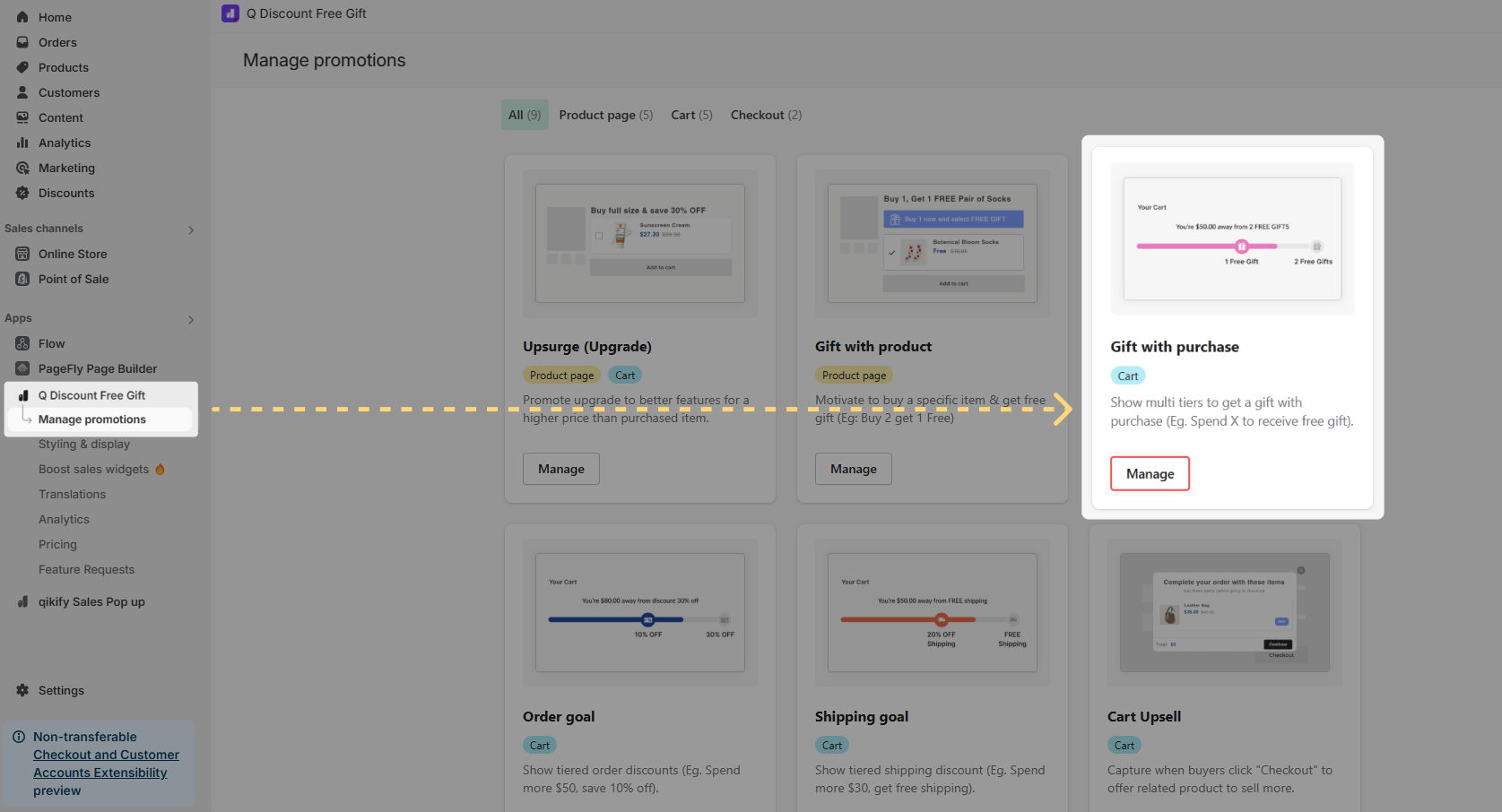Screen dimensions: 1502x812
Task: Click the Home icon in sidebar
Action: point(22,17)
